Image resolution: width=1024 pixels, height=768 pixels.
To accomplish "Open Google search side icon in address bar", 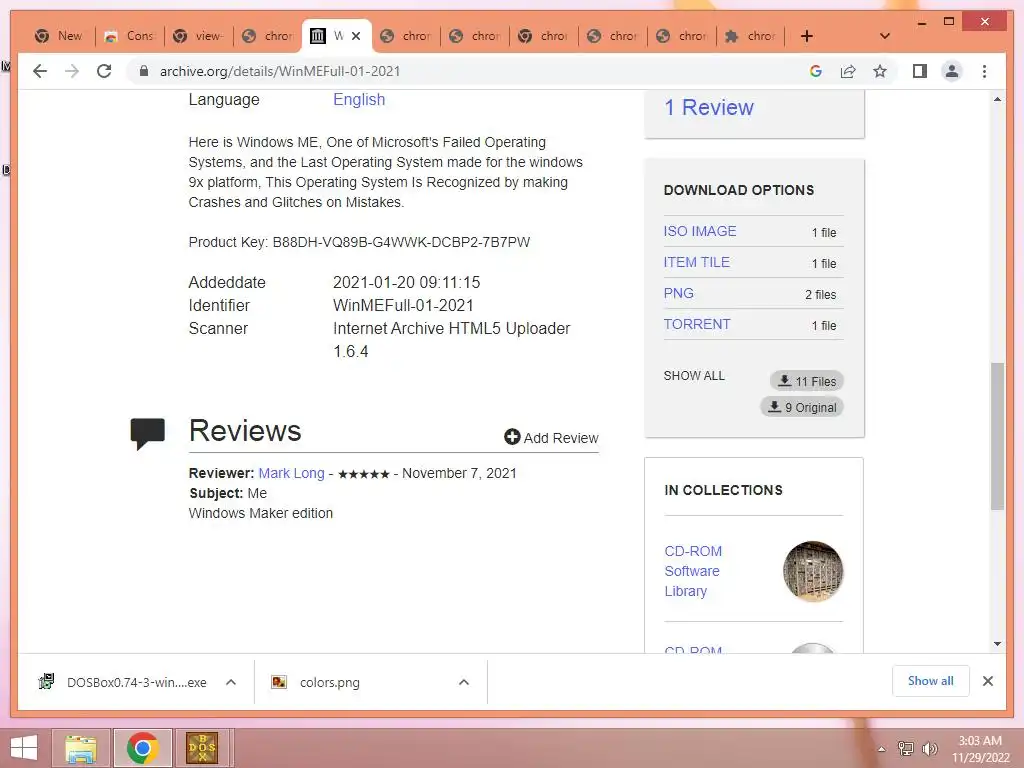I will (x=816, y=71).
